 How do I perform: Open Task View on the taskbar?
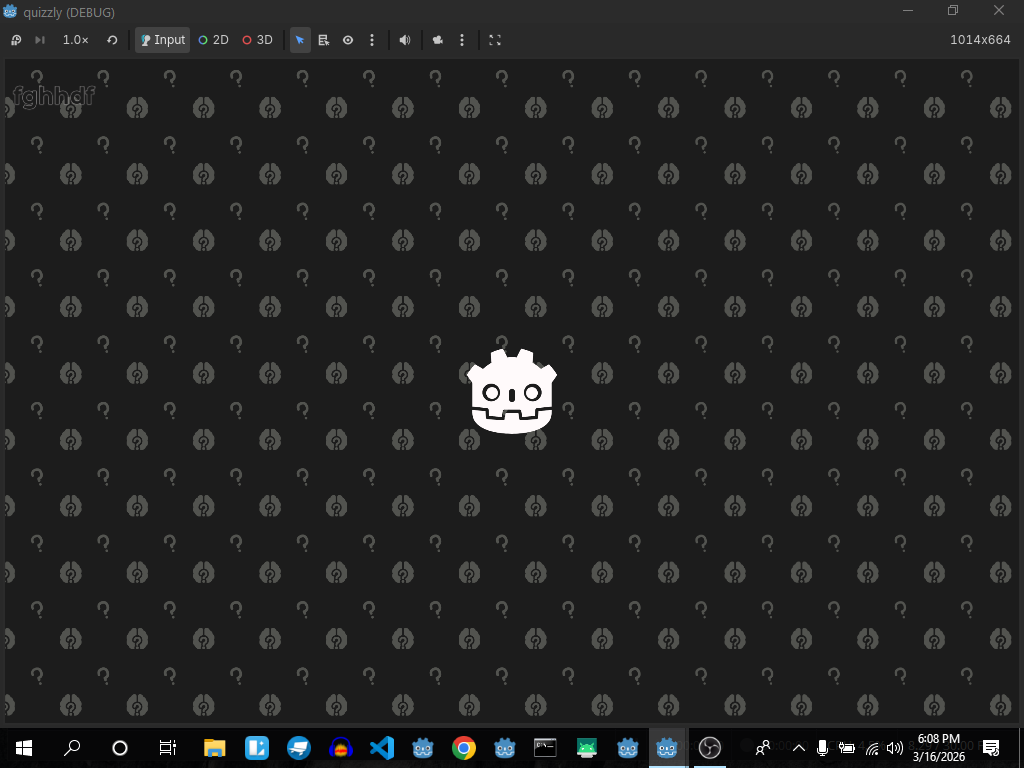tap(168, 748)
